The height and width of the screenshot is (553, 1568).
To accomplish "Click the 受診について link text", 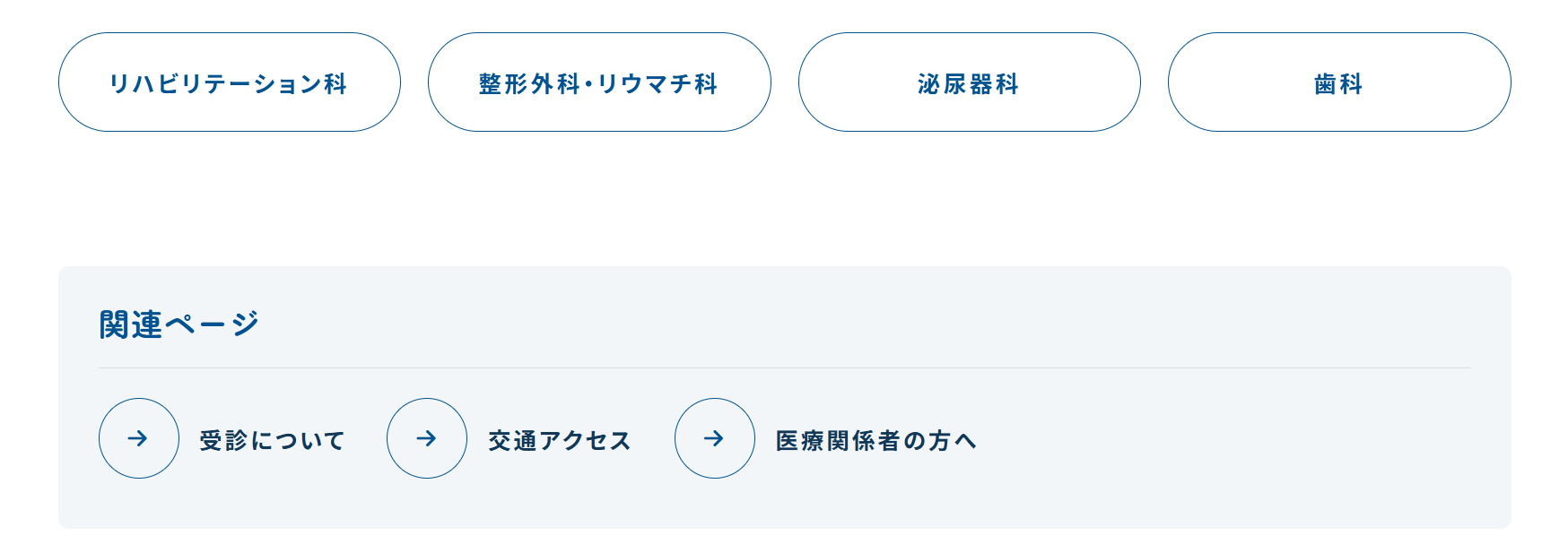I will (x=271, y=439).
